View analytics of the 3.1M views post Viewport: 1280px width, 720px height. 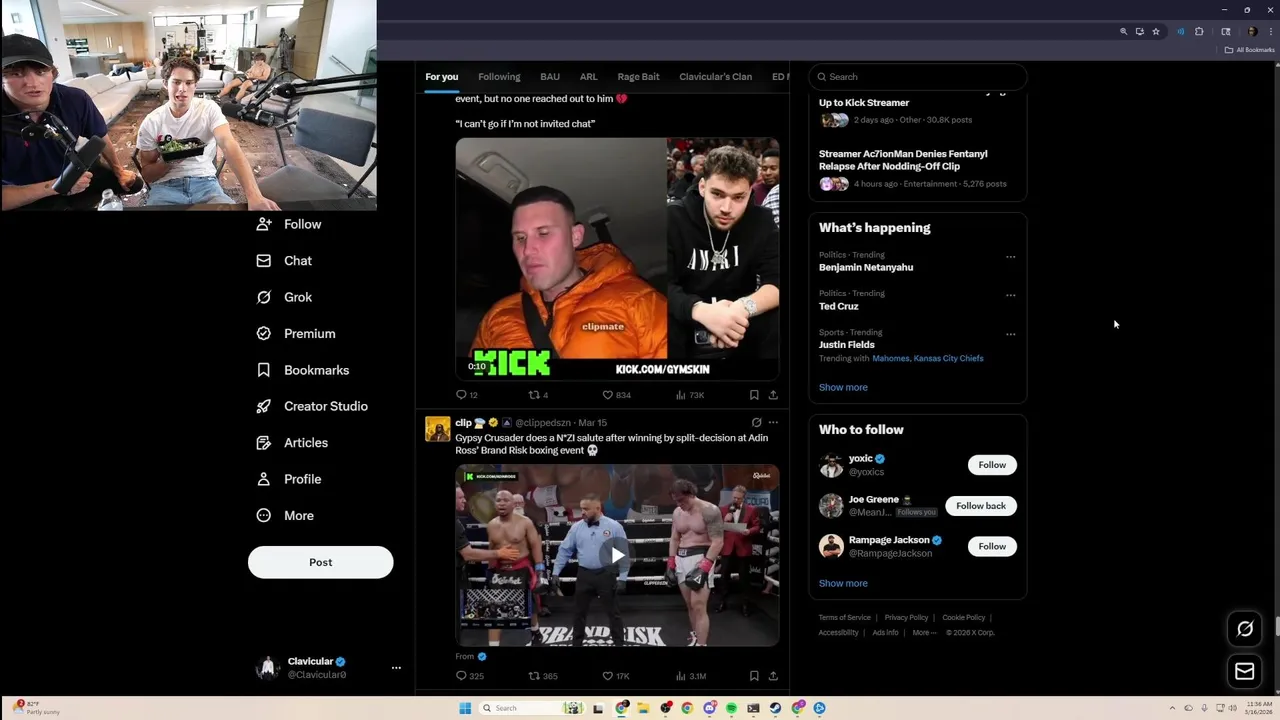(681, 676)
